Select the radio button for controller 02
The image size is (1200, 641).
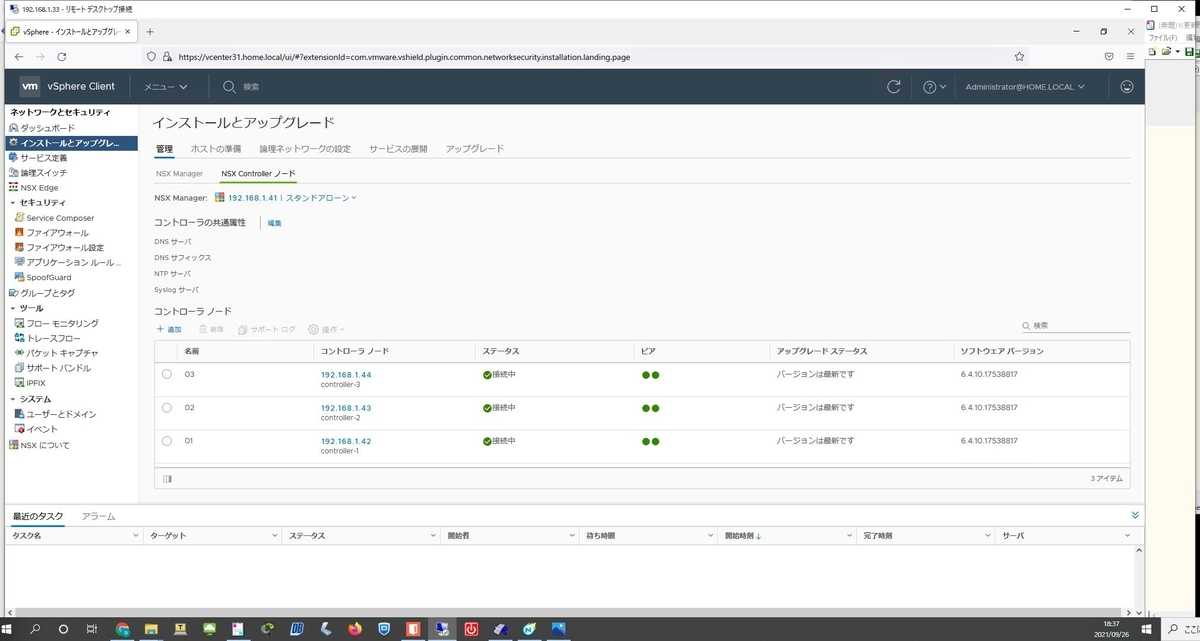coord(167,408)
